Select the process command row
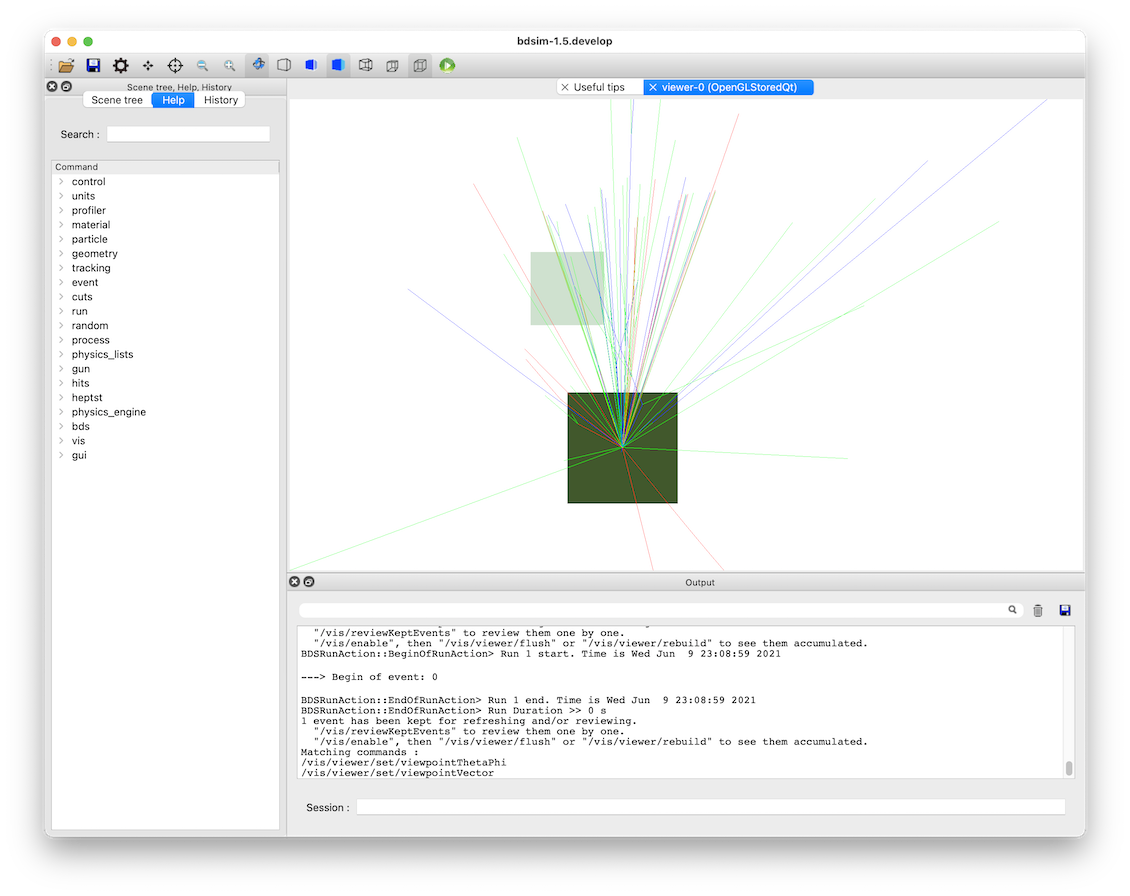Image resolution: width=1130 pixels, height=896 pixels. coord(165,340)
